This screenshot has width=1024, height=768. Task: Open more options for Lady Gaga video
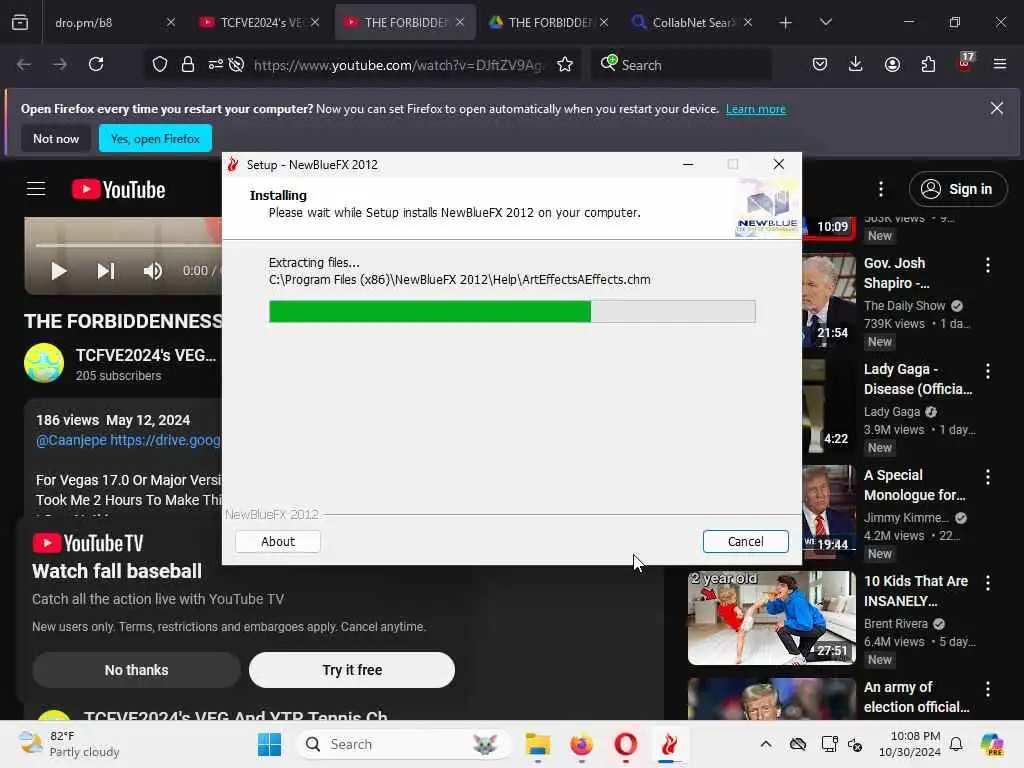click(x=987, y=371)
